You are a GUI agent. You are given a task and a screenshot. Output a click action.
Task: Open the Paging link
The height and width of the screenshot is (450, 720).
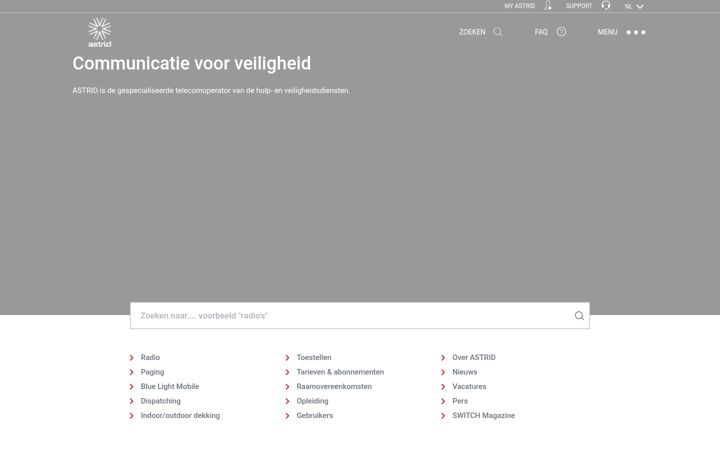[x=152, y=372]
